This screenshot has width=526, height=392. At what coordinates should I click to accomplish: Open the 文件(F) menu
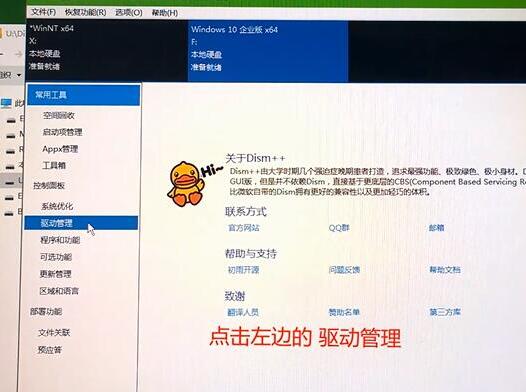pyautogui.click(x=43, y=12)
